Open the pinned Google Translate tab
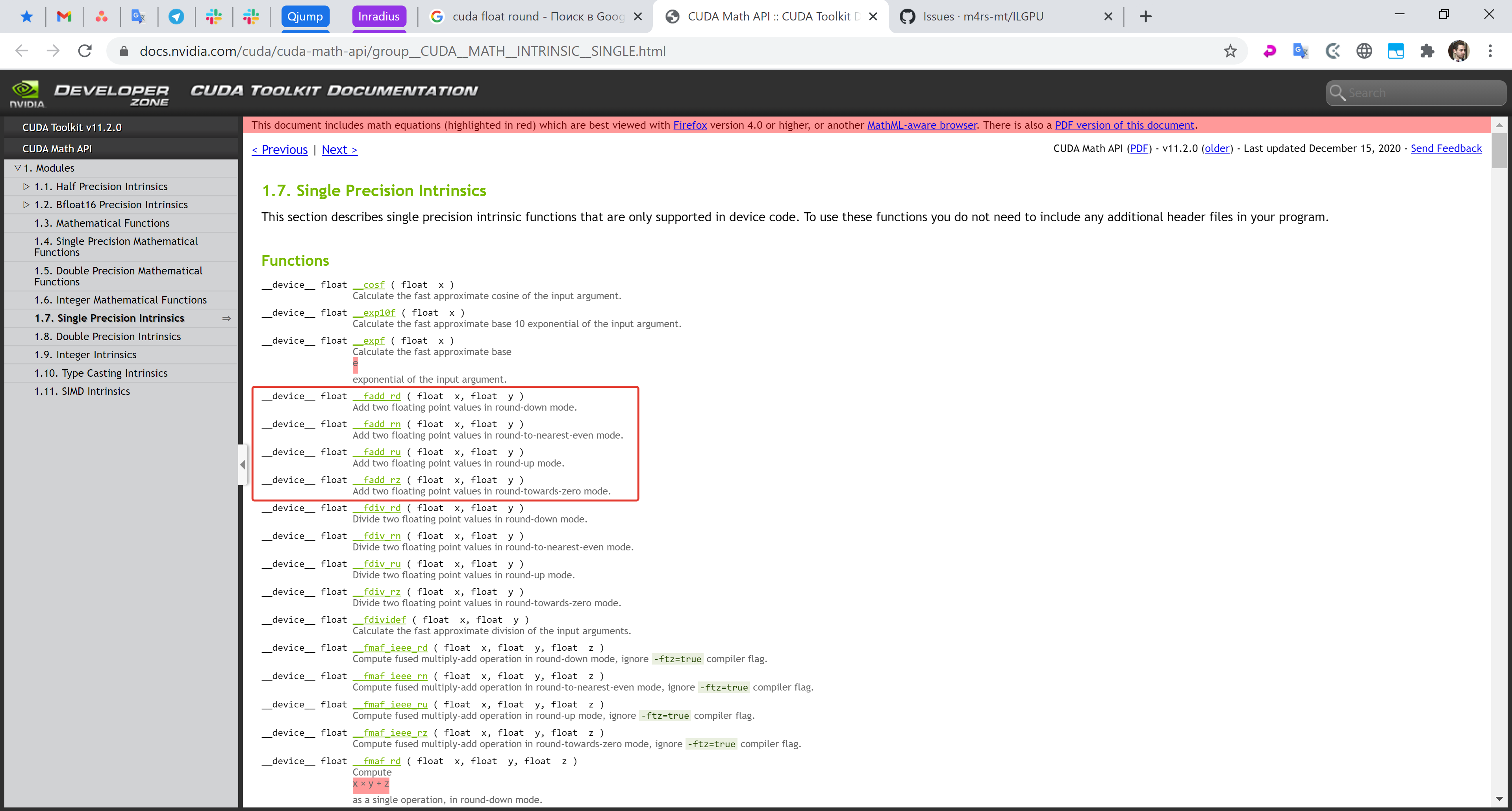Viewport: 1512px width, 811px height. 139,17
